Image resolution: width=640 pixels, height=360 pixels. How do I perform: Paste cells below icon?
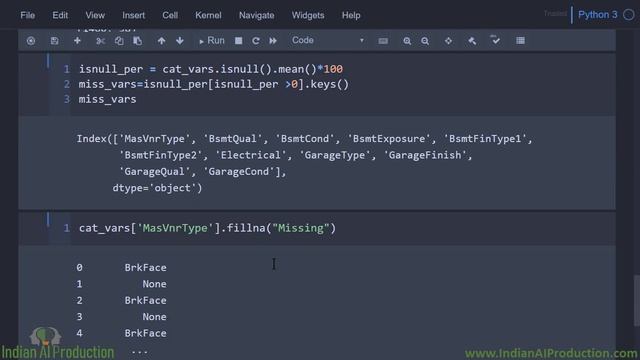pyautogui.click(x=138, y=41)
